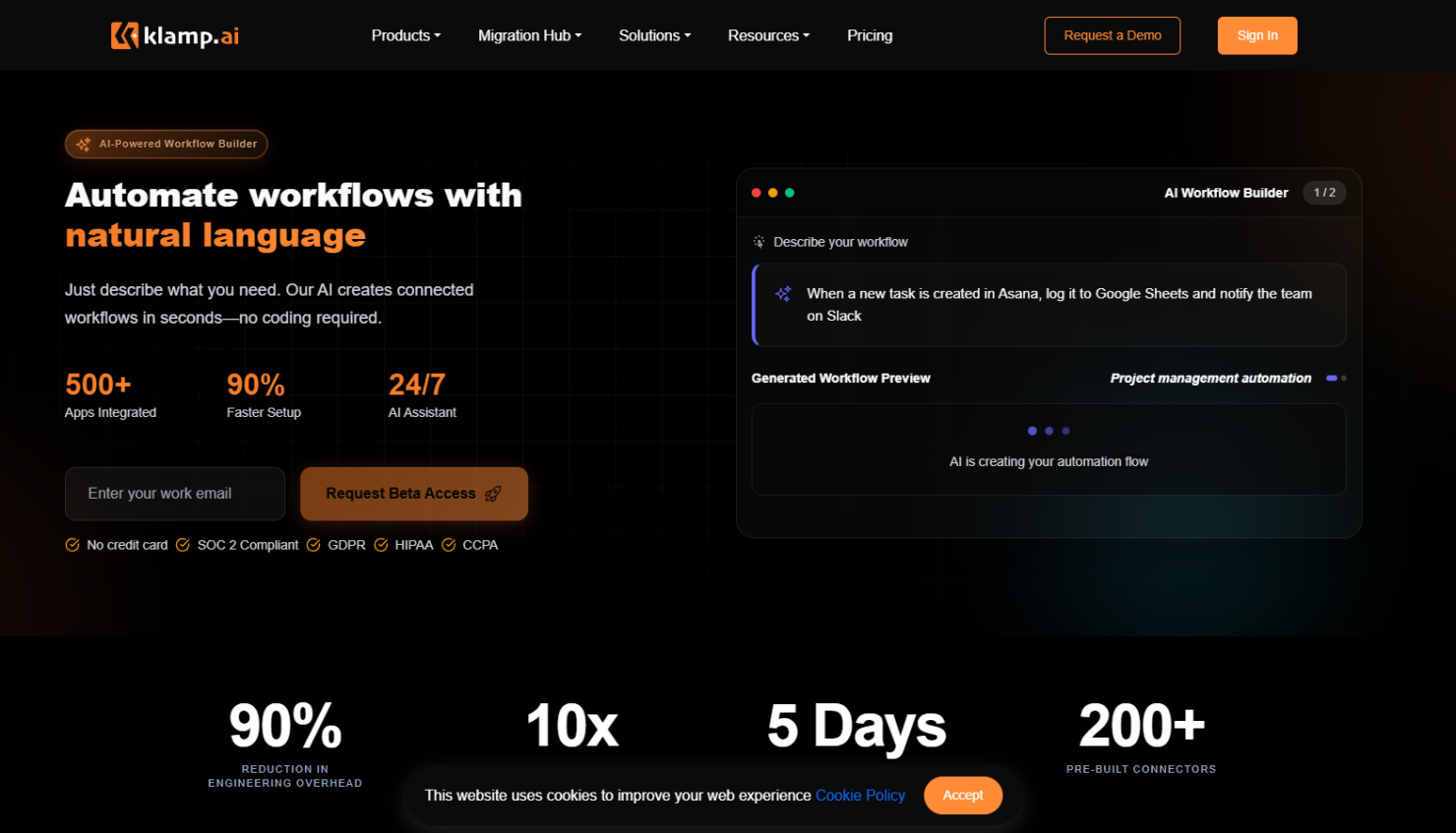
Task: Toggle the HIPAA checkmark
Action: (382, 544)
